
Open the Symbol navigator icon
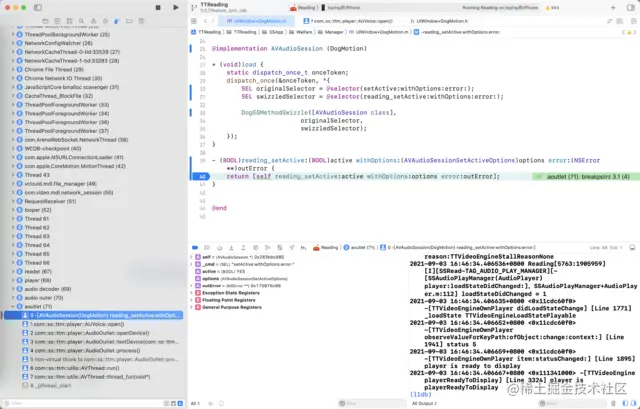pyautogui.click(x=69, y=21)
